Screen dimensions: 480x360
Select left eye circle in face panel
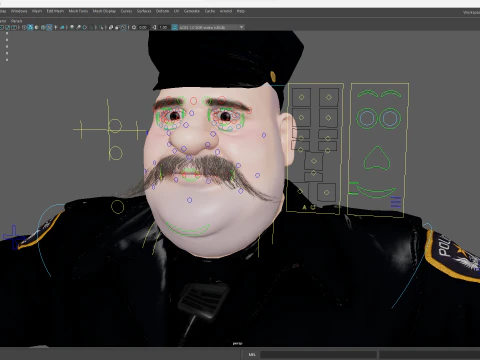367,118
